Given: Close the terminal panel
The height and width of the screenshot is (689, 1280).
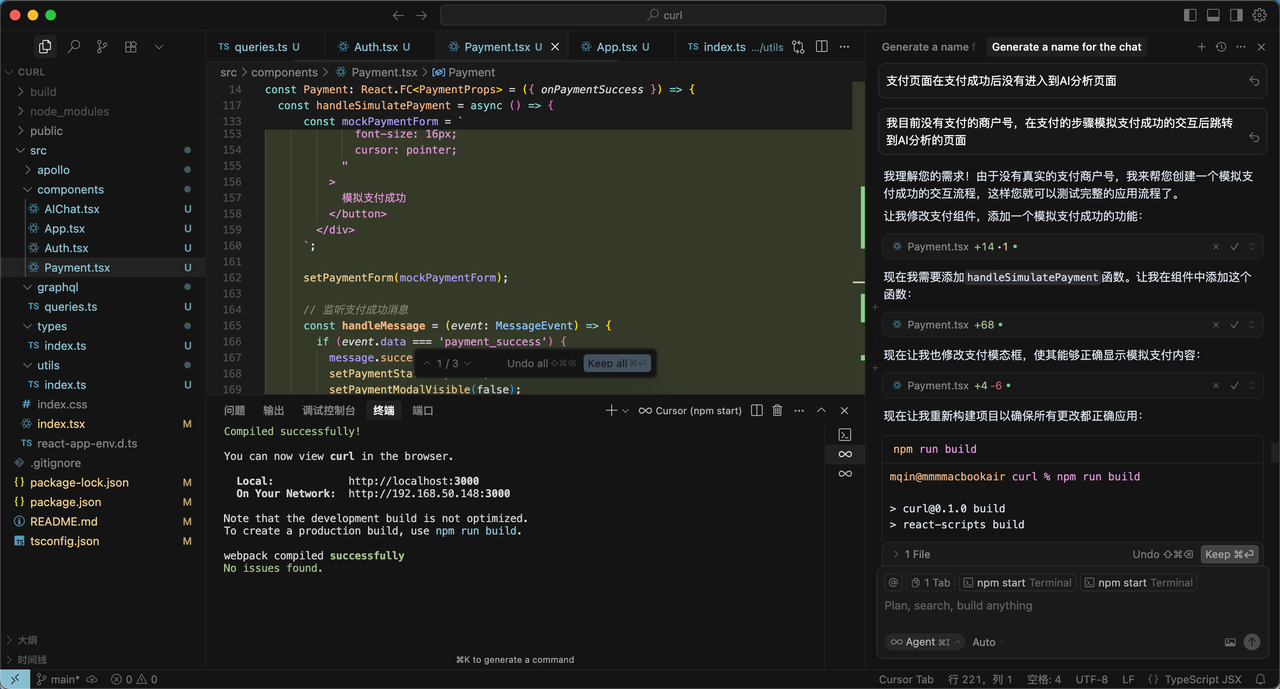Looking at the screenshot, I should [x=845, y=410].
